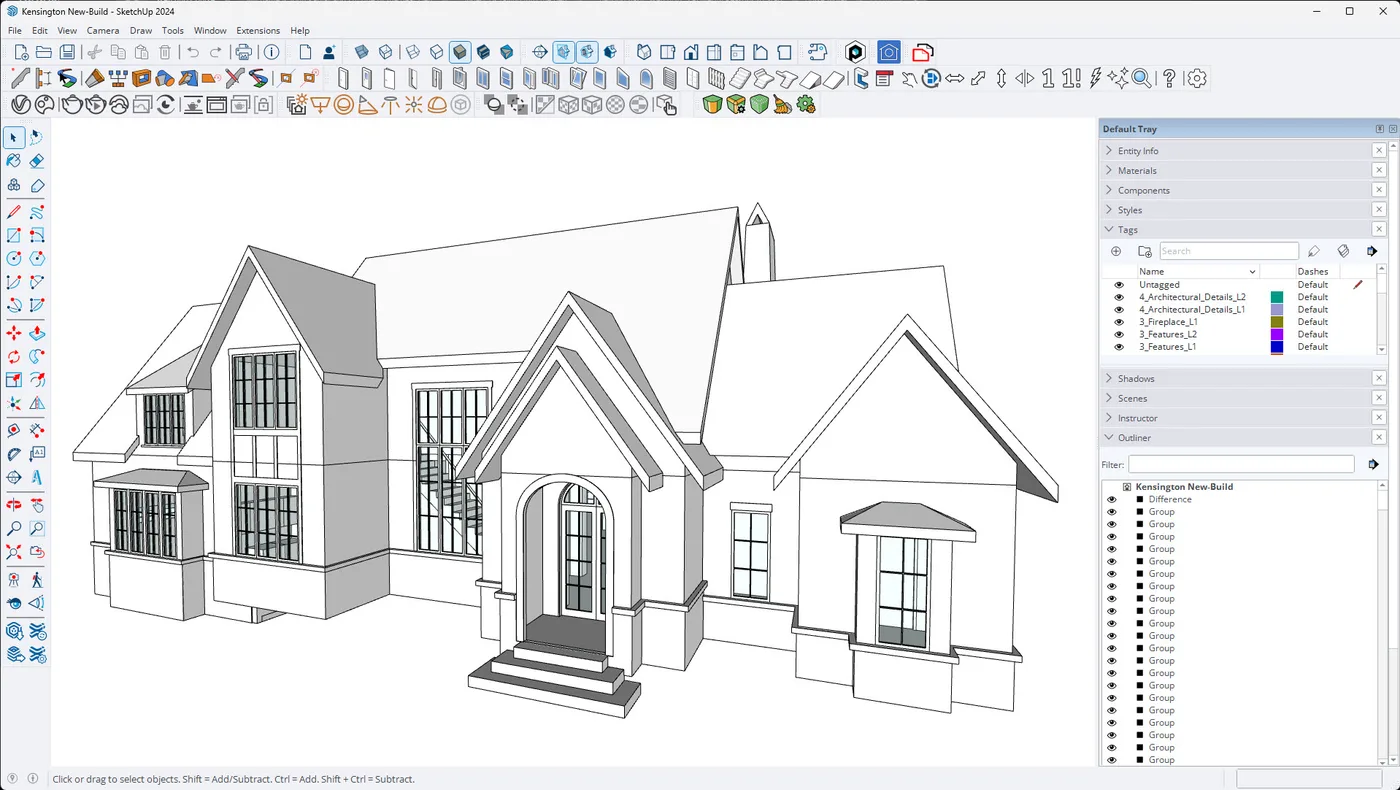Click the purple swatch for 3_Features_L2
Viewport: 1400px width, 790px height.
pyautogui.click(x=1277, y=334)
